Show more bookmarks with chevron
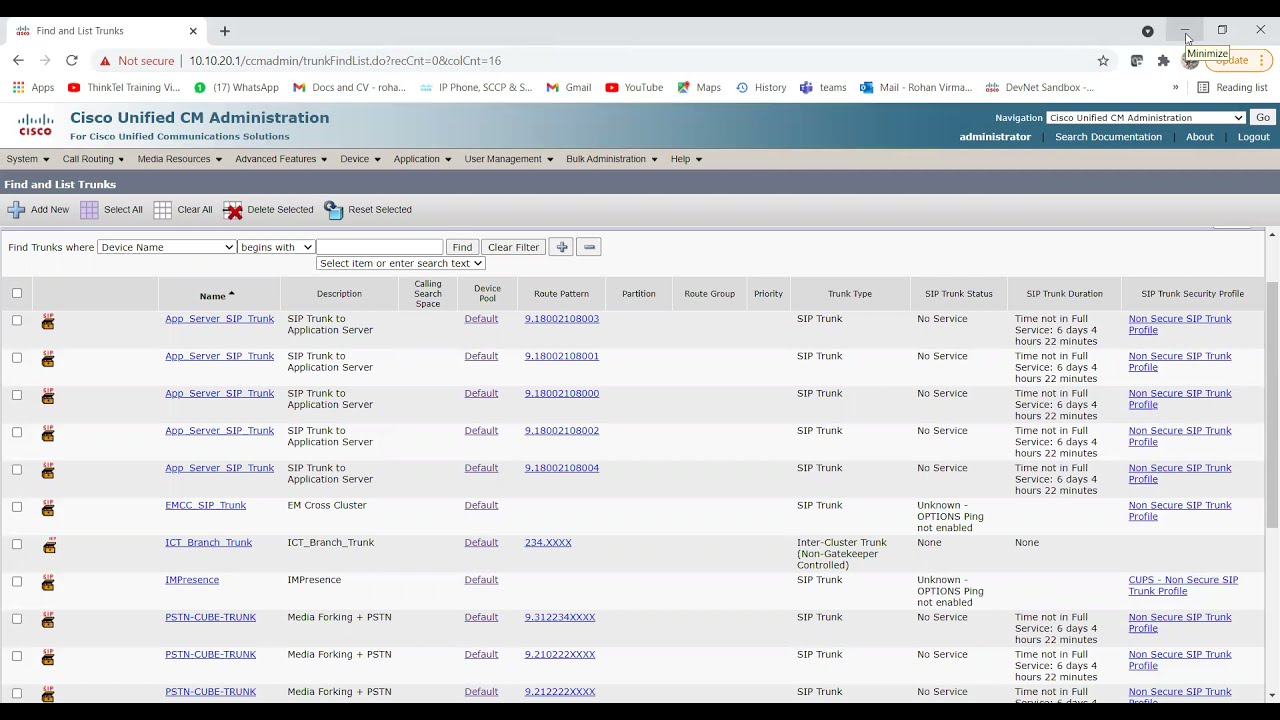 (1175, 87)
